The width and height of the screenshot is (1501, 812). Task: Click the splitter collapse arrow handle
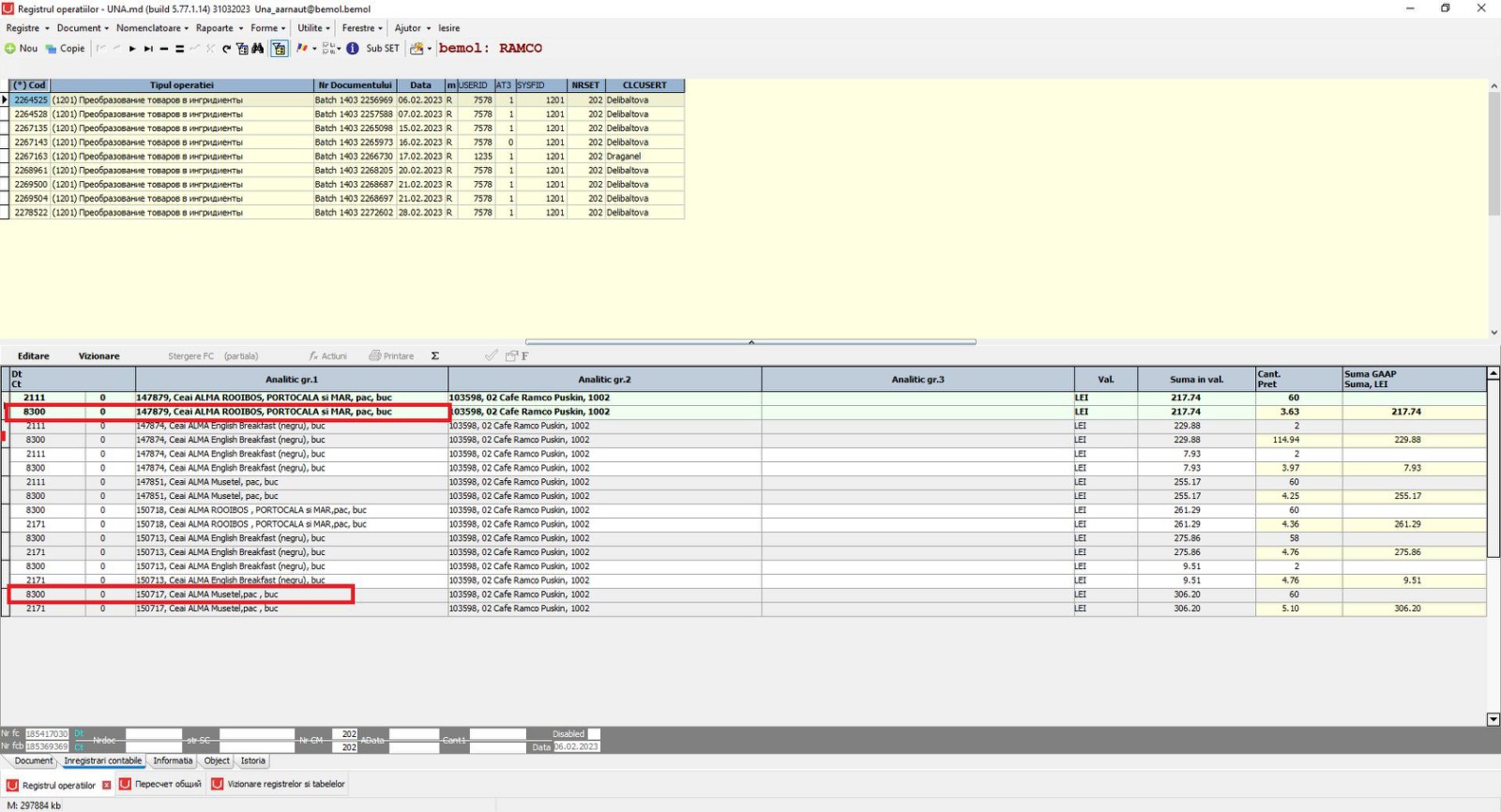click(750, 342)
